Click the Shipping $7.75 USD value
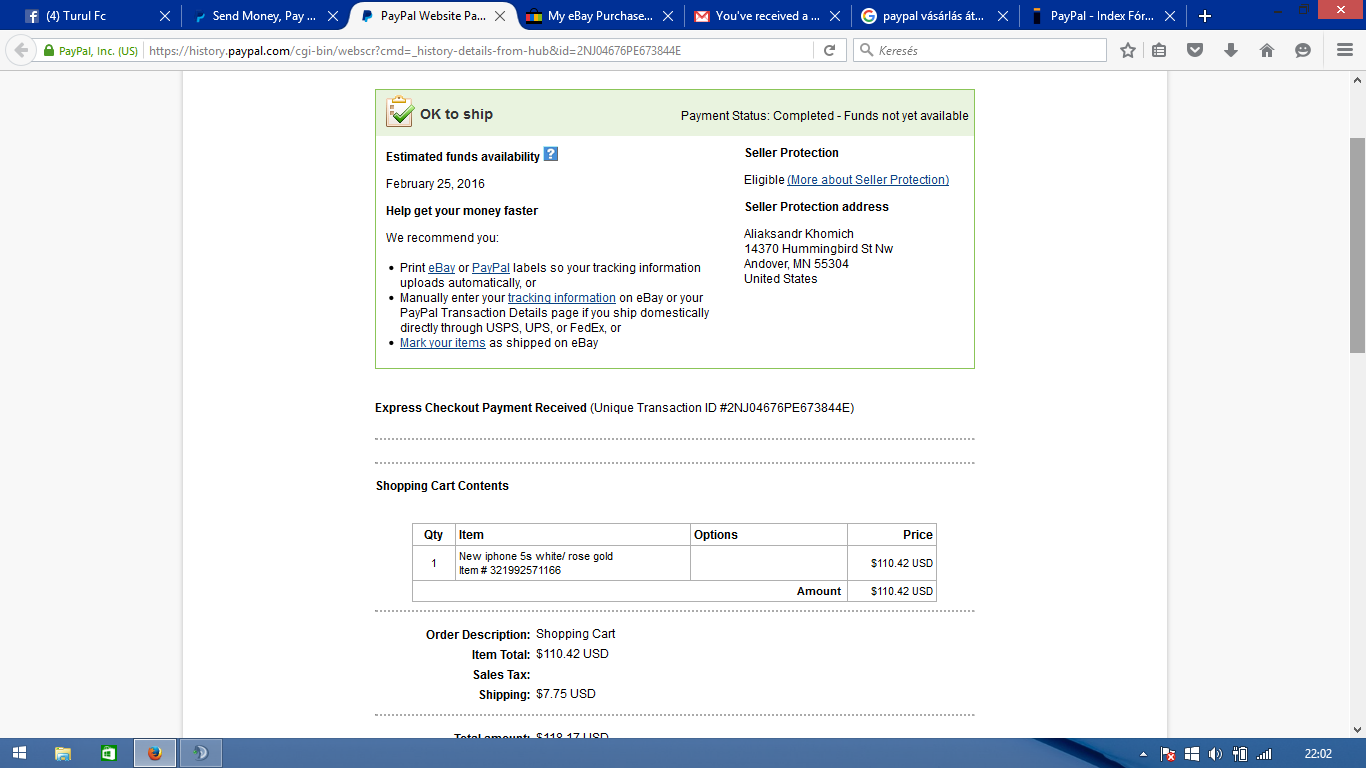 [x=566, y=694]
